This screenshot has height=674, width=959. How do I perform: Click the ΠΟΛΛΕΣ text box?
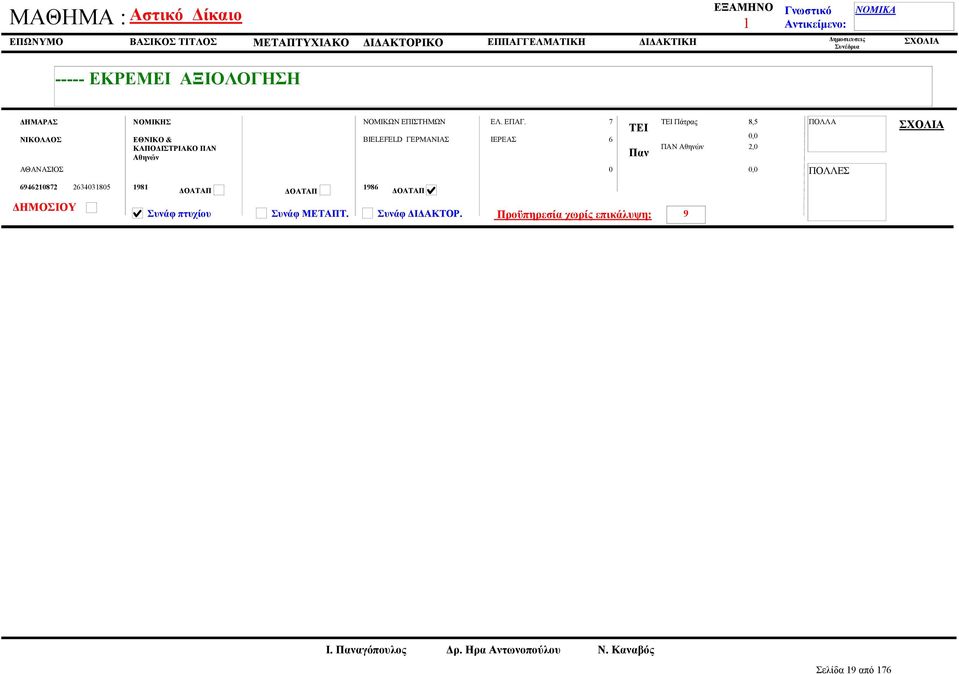coord(846,192)
